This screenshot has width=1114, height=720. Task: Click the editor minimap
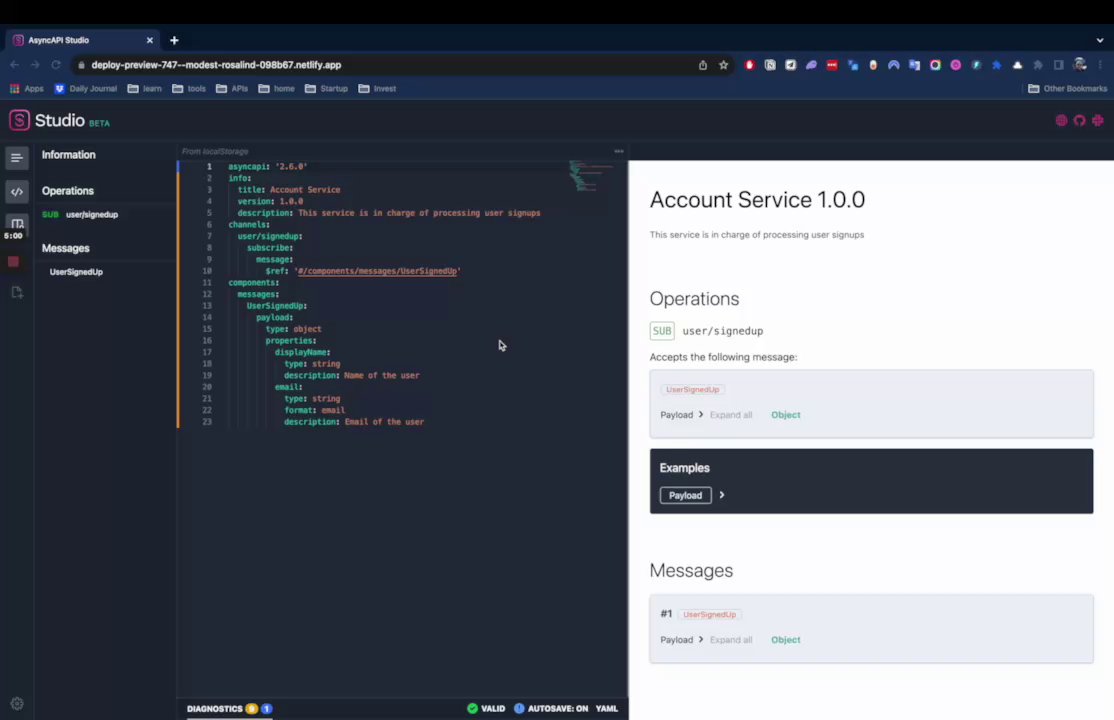coord(590,176)
